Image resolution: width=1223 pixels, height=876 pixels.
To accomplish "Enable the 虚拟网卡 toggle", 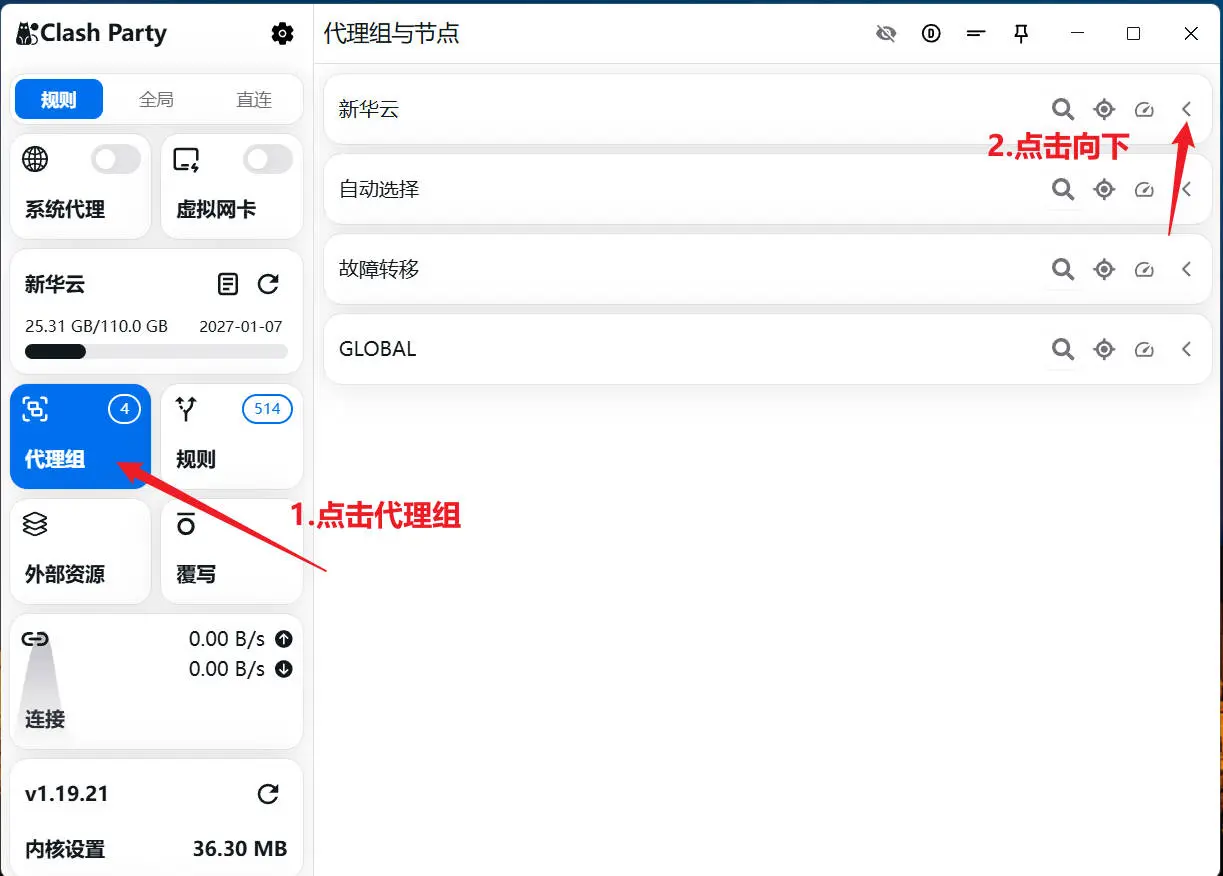I will (x=267, y=159).
